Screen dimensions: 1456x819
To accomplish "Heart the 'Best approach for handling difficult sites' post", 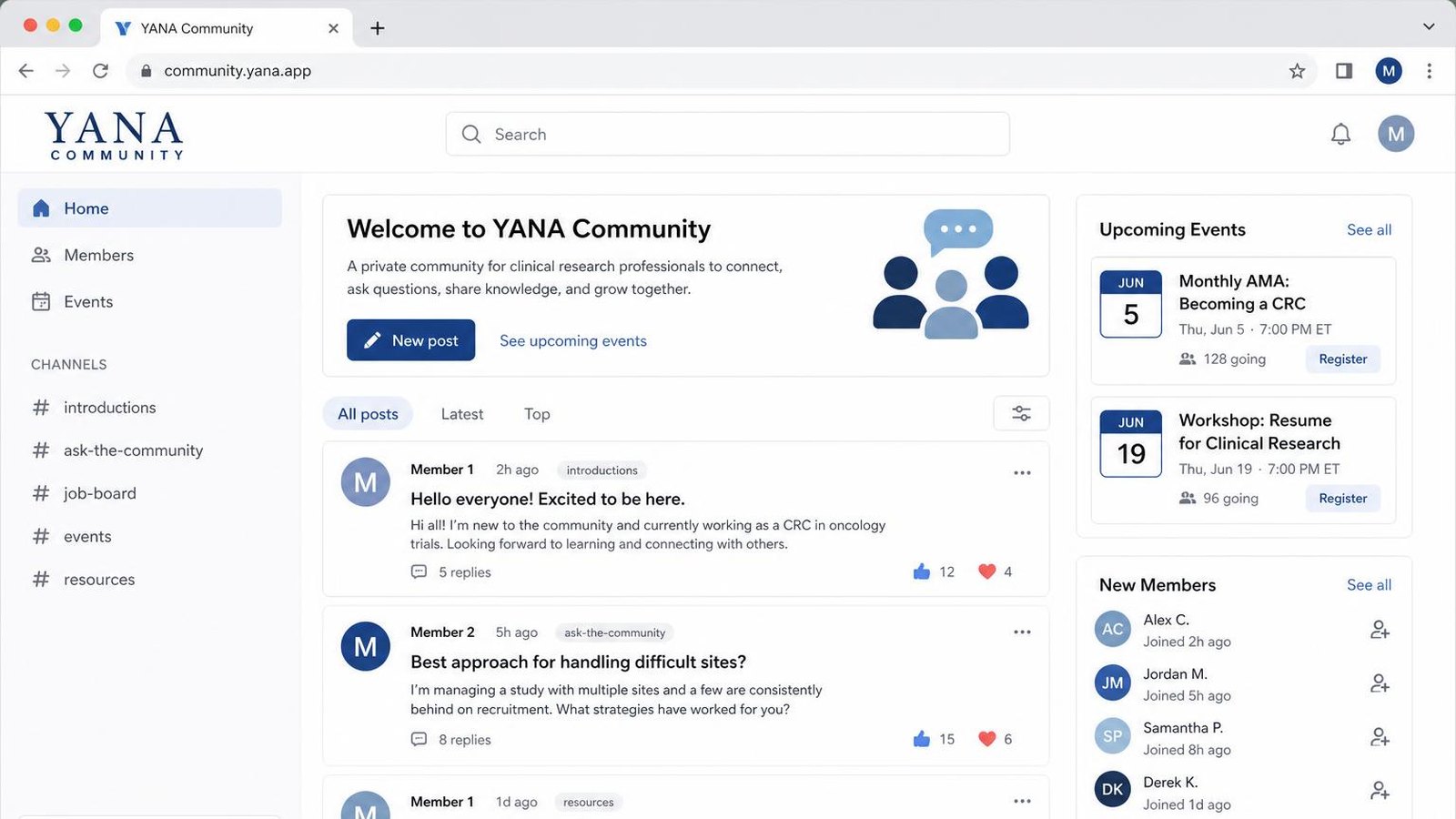I will coord(986,739).
